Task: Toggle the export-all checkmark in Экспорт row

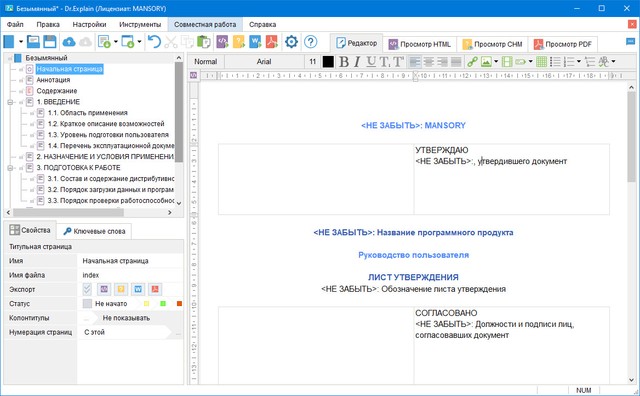Action: pos(87,289)
